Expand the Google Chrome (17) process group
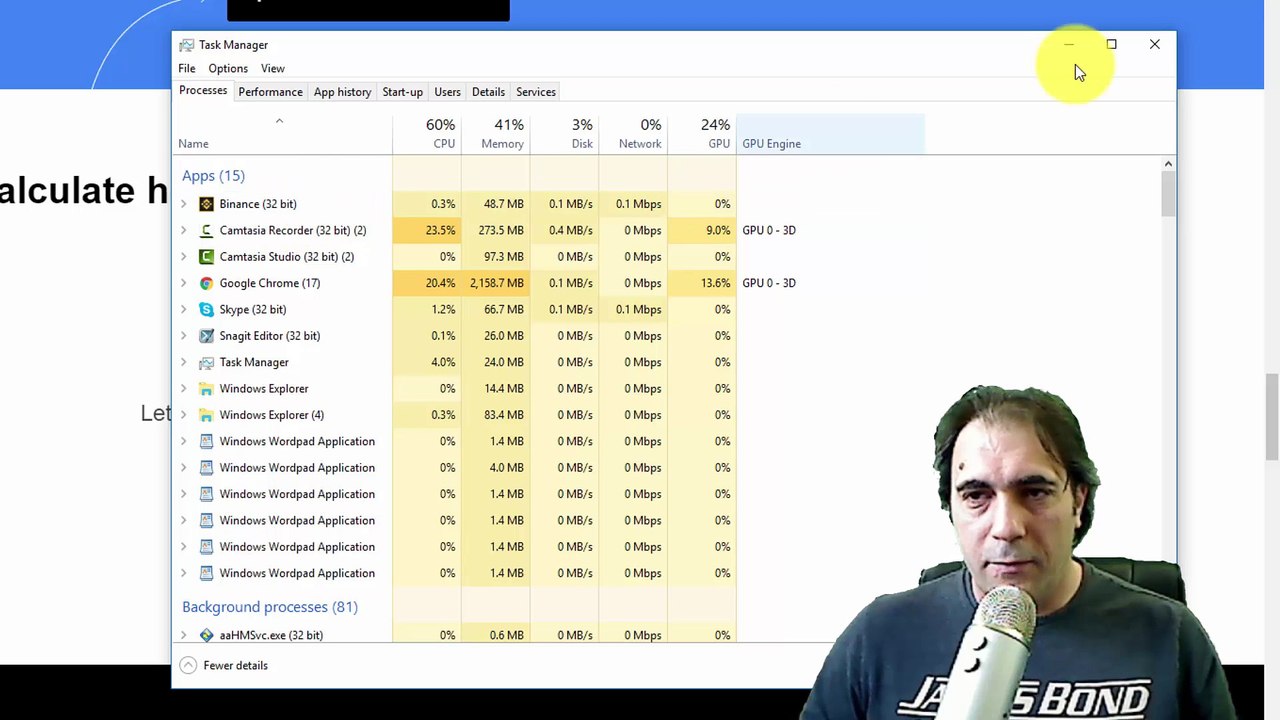1280x720 pixels. 184,283
